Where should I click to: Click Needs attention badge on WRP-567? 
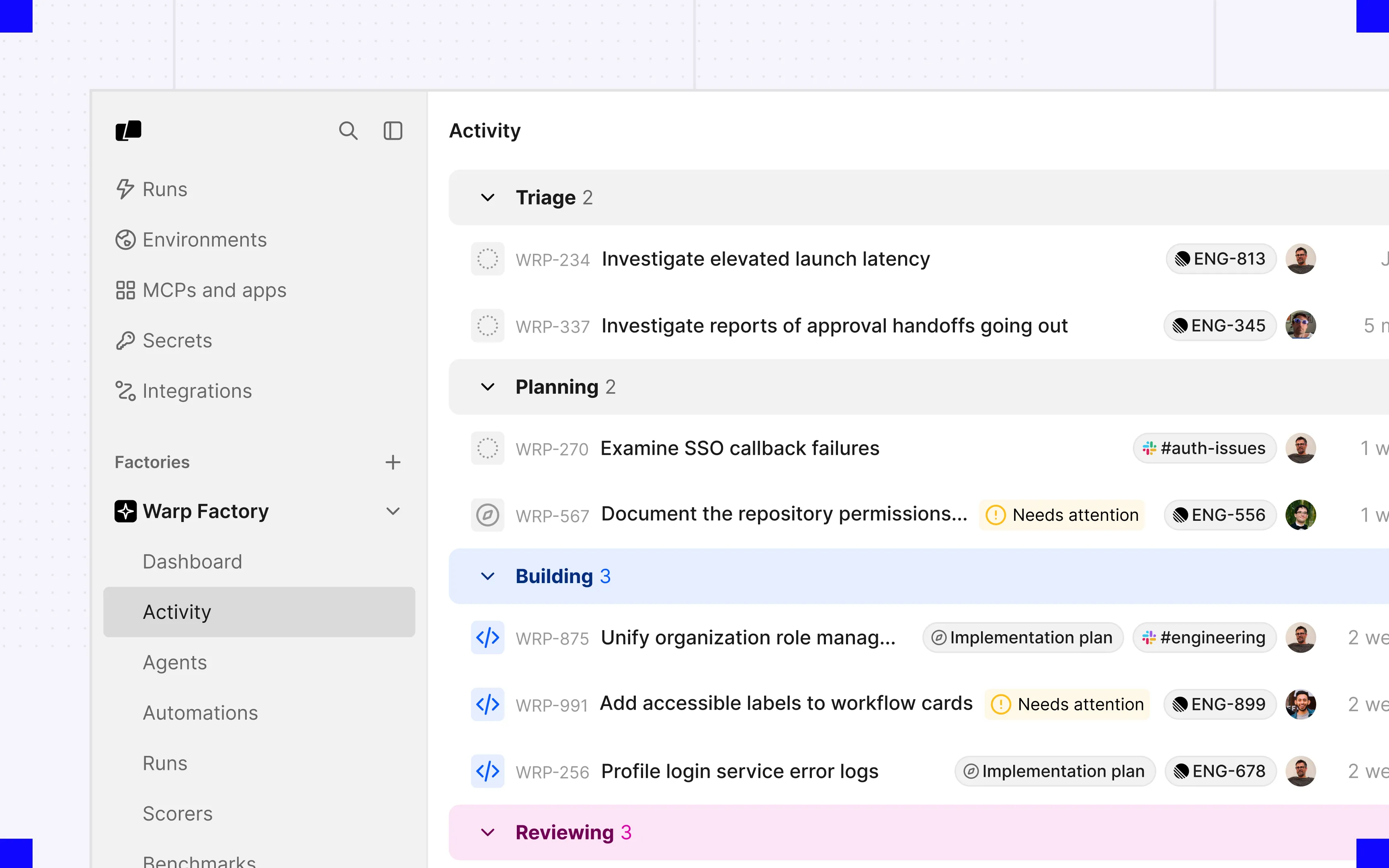coord(1062,515)
